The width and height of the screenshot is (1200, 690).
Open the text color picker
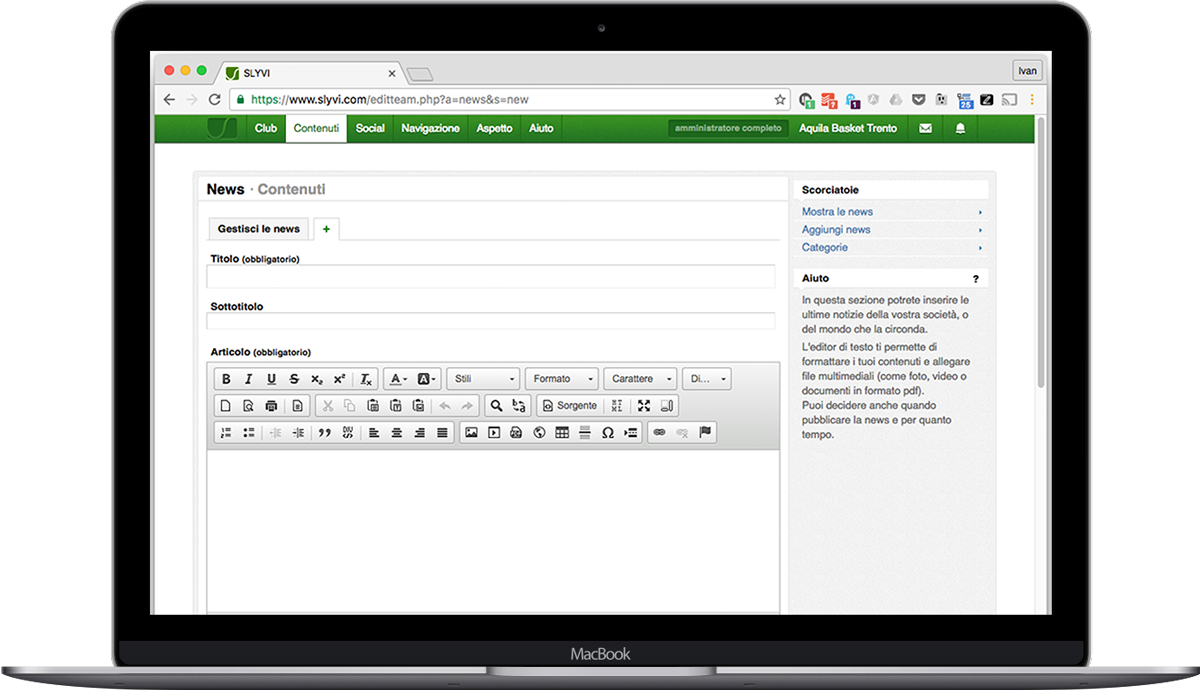click(x=398, y=379)
